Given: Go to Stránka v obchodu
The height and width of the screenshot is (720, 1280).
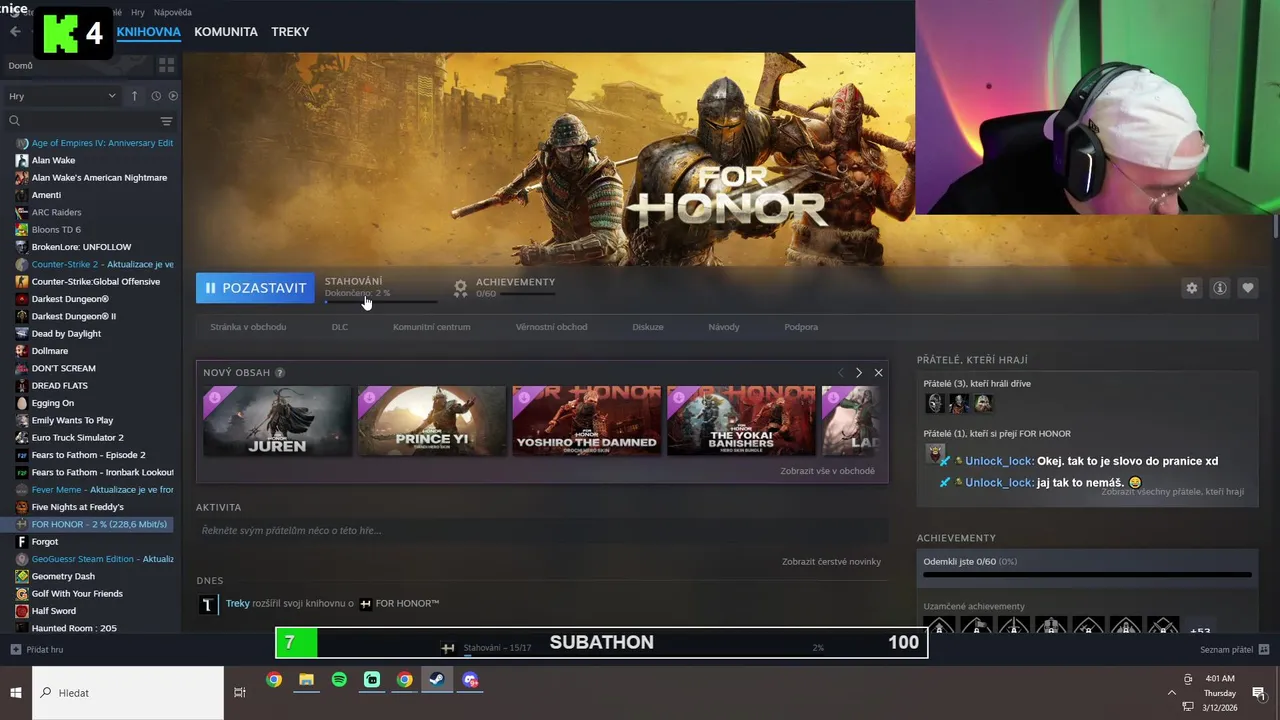Looking at the screenshot, I should (x=248, y=327).
